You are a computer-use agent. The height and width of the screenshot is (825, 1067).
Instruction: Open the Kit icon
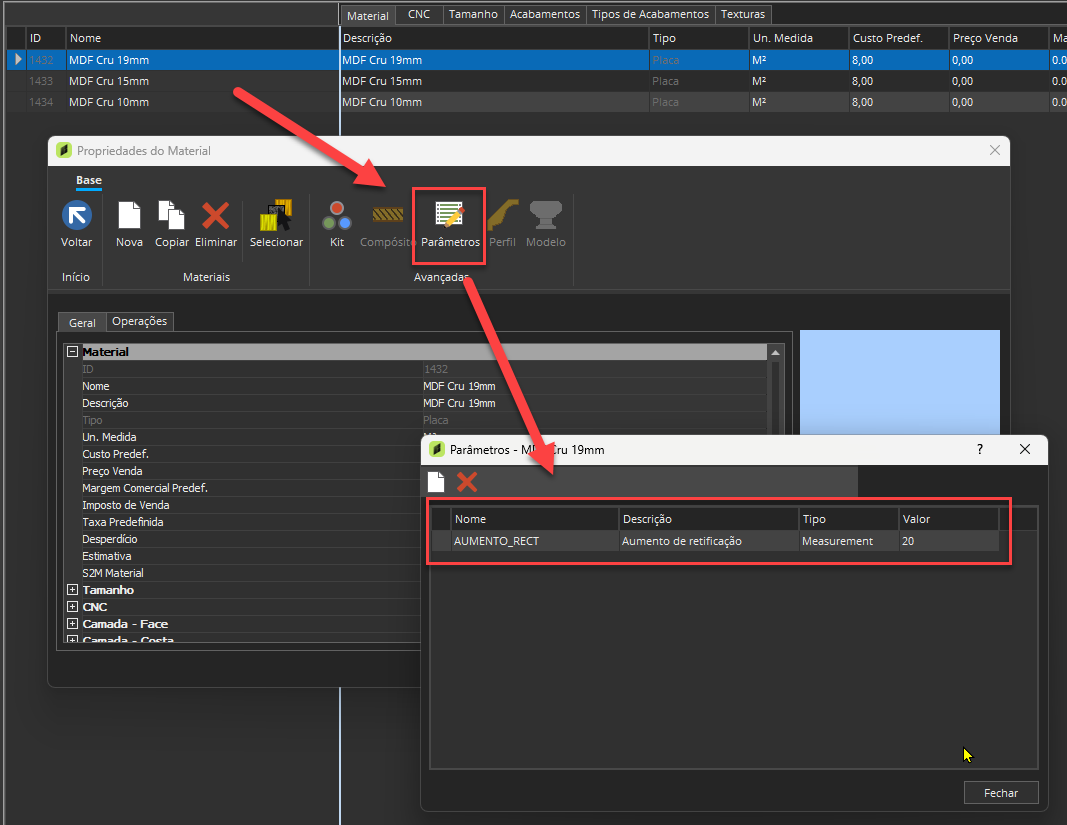[x=337, y=216]
